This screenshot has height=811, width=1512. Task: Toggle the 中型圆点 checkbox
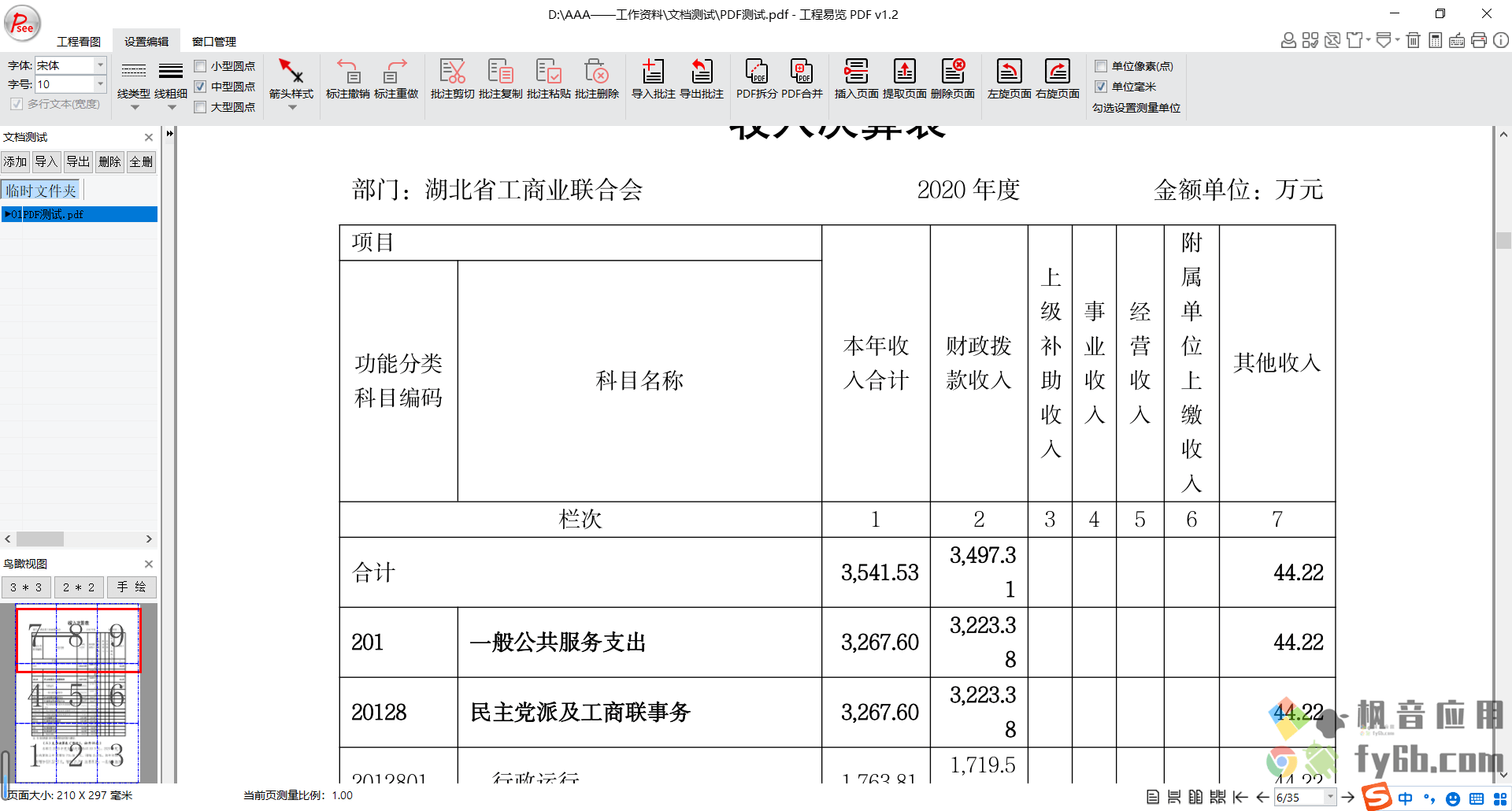(x=200, y=87)
